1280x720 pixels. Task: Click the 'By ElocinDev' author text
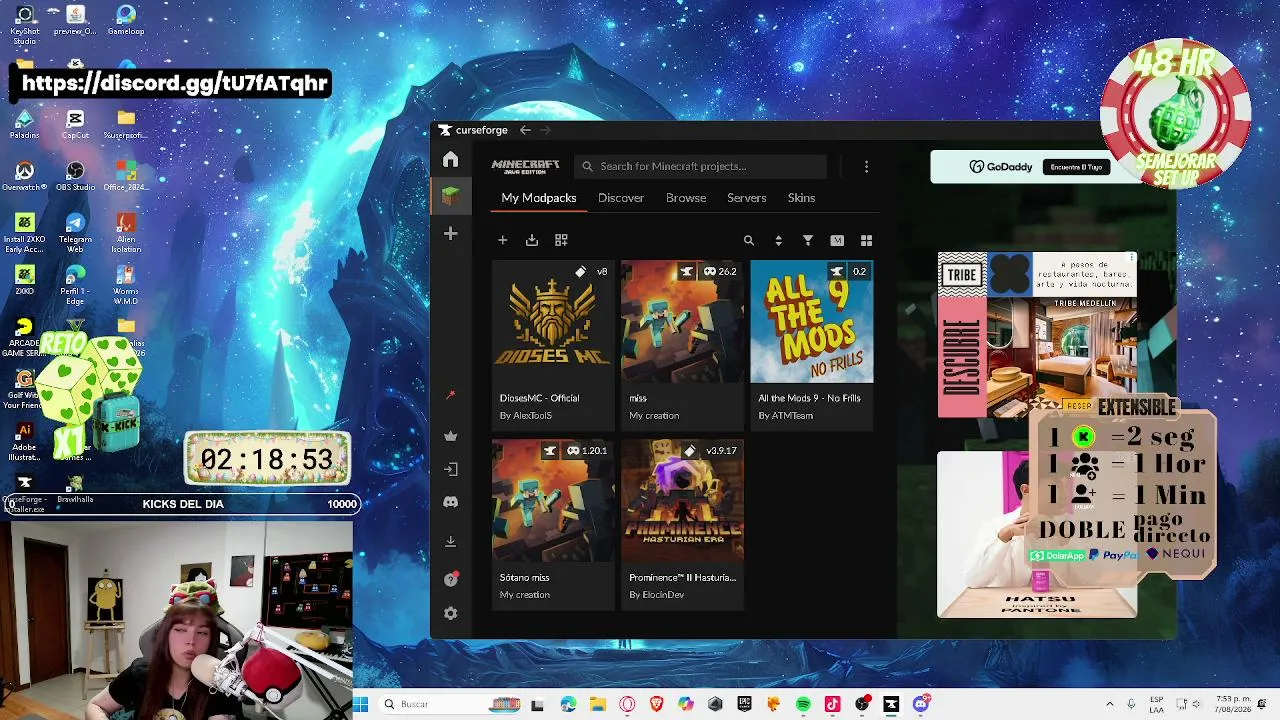657,595
